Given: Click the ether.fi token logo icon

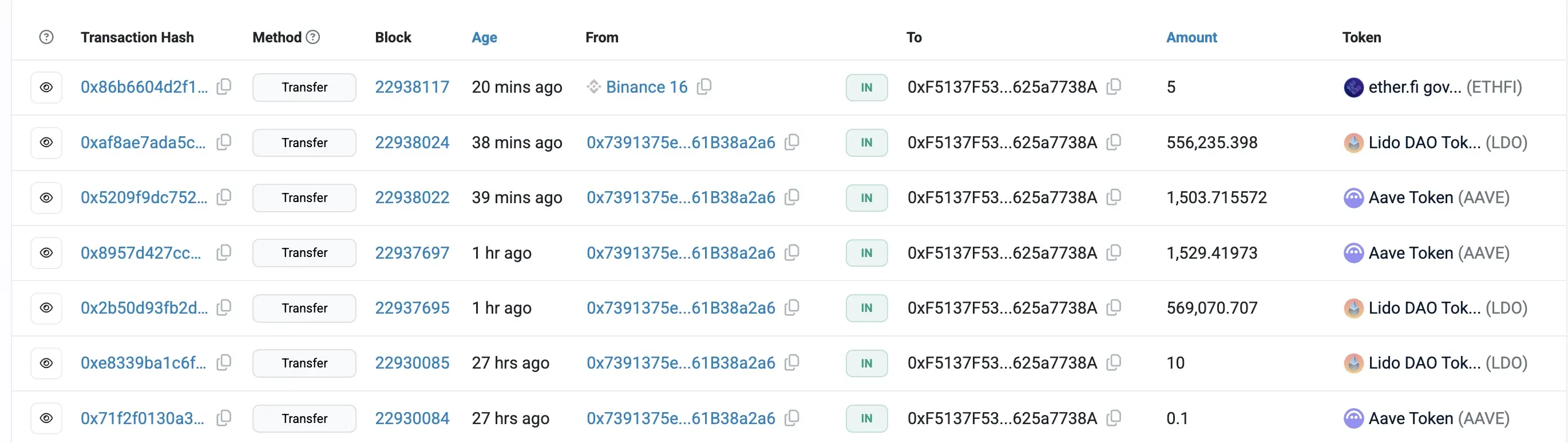Looking at the screenshot, I should coord(1353,88).
